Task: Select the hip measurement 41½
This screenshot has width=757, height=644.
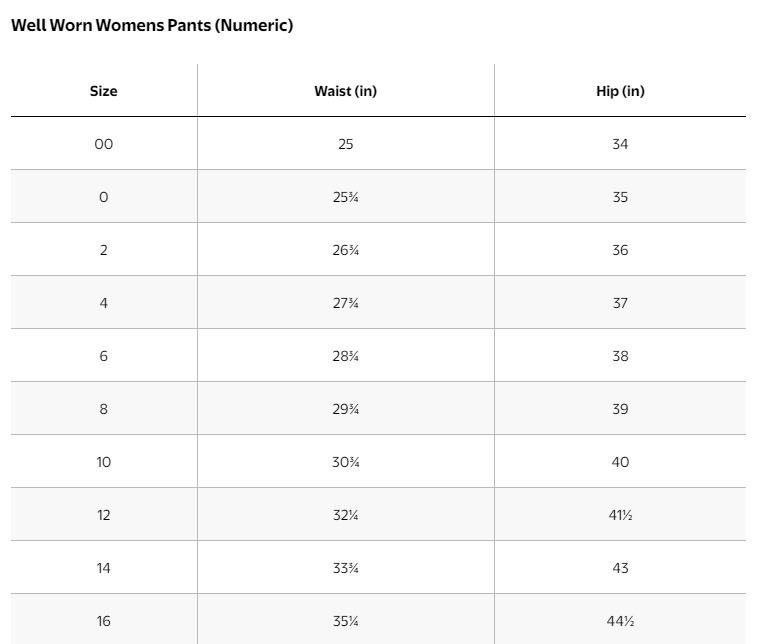Action: (620, 515)
